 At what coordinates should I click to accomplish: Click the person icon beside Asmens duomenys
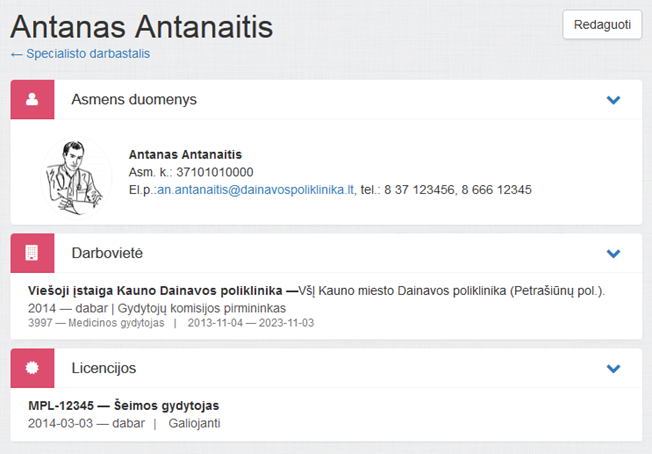click(31, 100)
